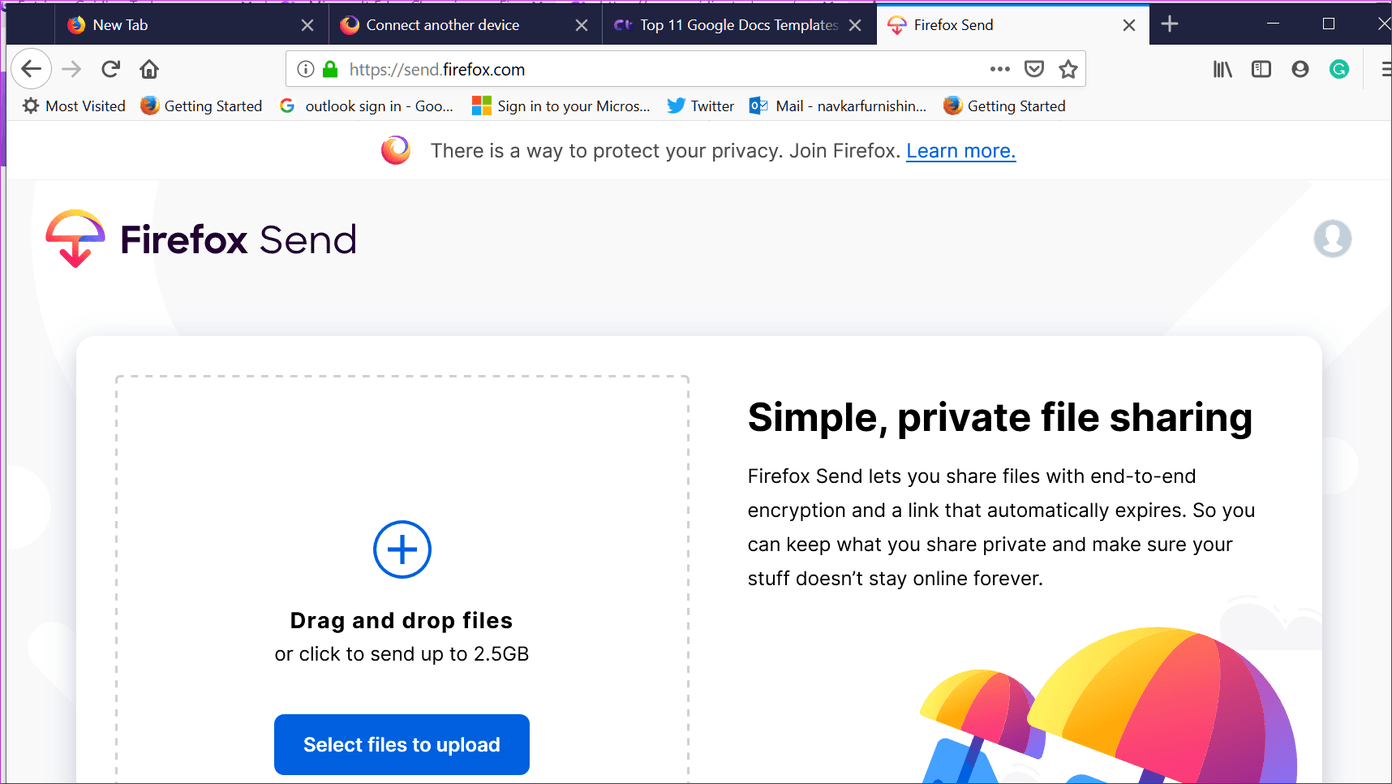
Task: Reload the current page
Action: (110, 69)
